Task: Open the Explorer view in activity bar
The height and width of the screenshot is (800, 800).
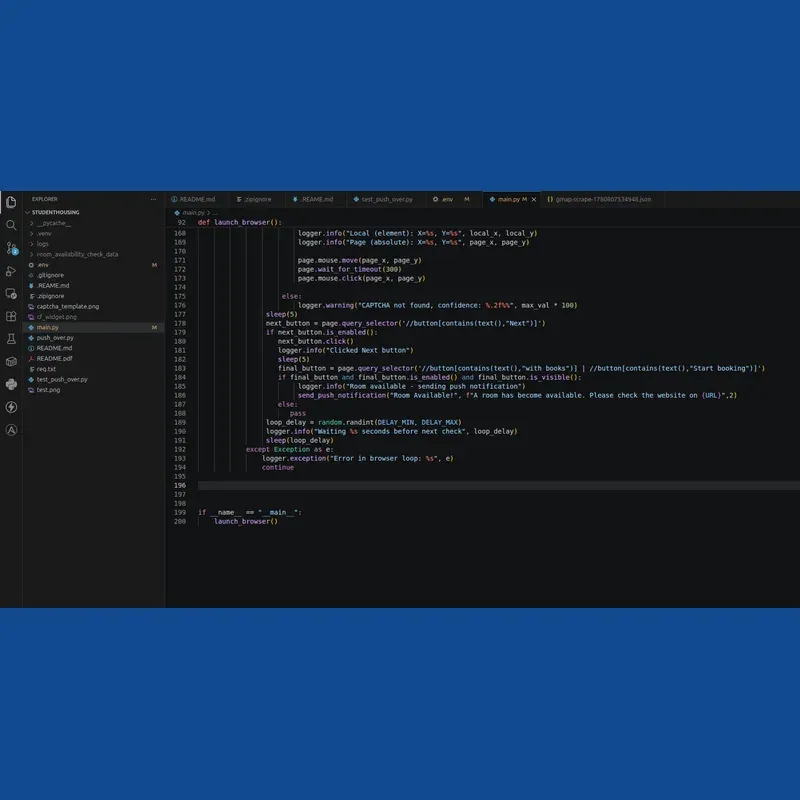Action: click(x=11, y=202)
